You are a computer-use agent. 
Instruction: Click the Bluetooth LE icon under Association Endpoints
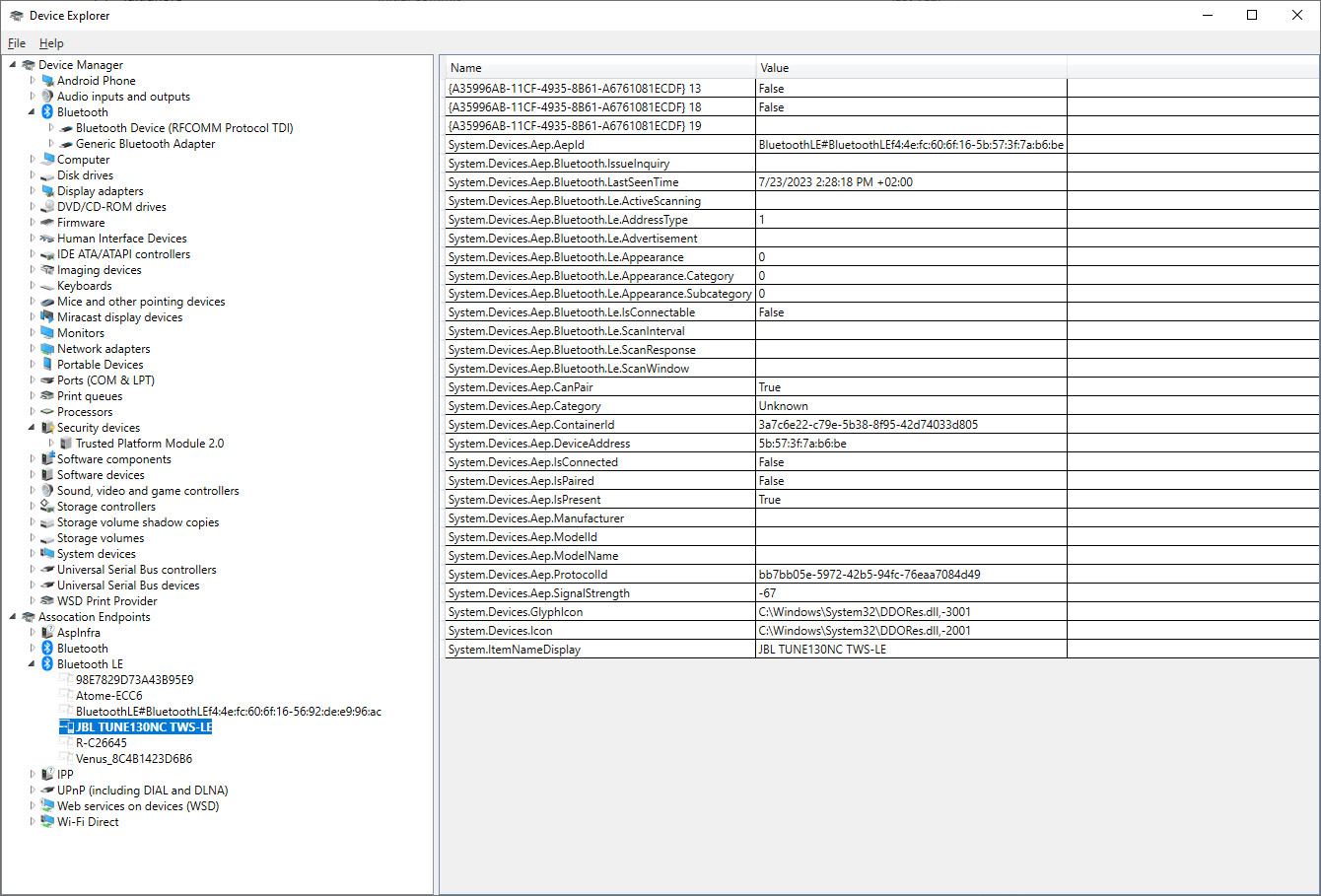[x=47, y=664]
